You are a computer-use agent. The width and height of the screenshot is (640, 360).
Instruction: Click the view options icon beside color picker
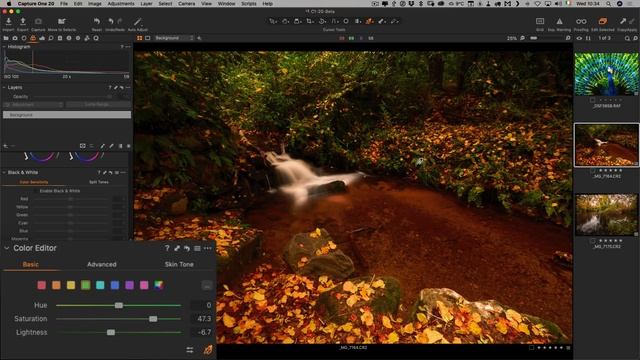[190, 350]
